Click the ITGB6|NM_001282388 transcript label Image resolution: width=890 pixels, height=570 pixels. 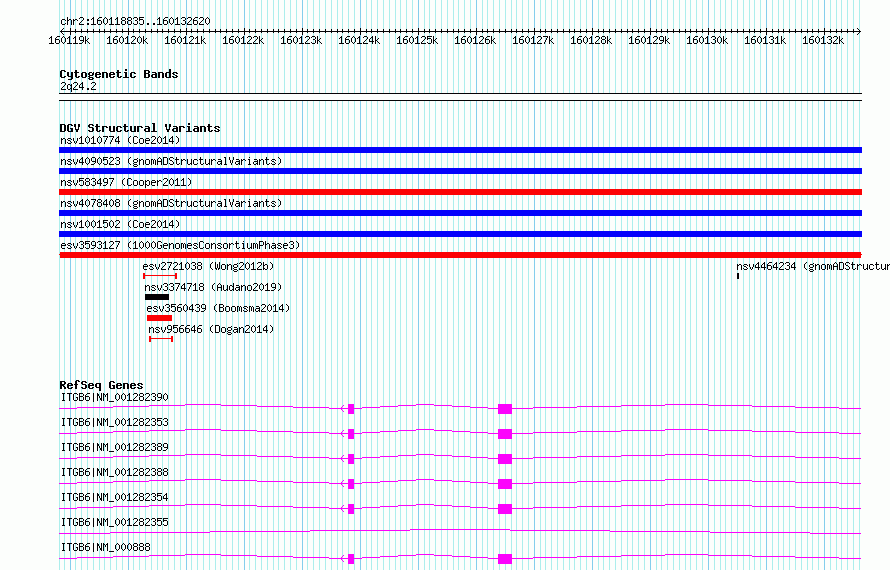[114, 472]
